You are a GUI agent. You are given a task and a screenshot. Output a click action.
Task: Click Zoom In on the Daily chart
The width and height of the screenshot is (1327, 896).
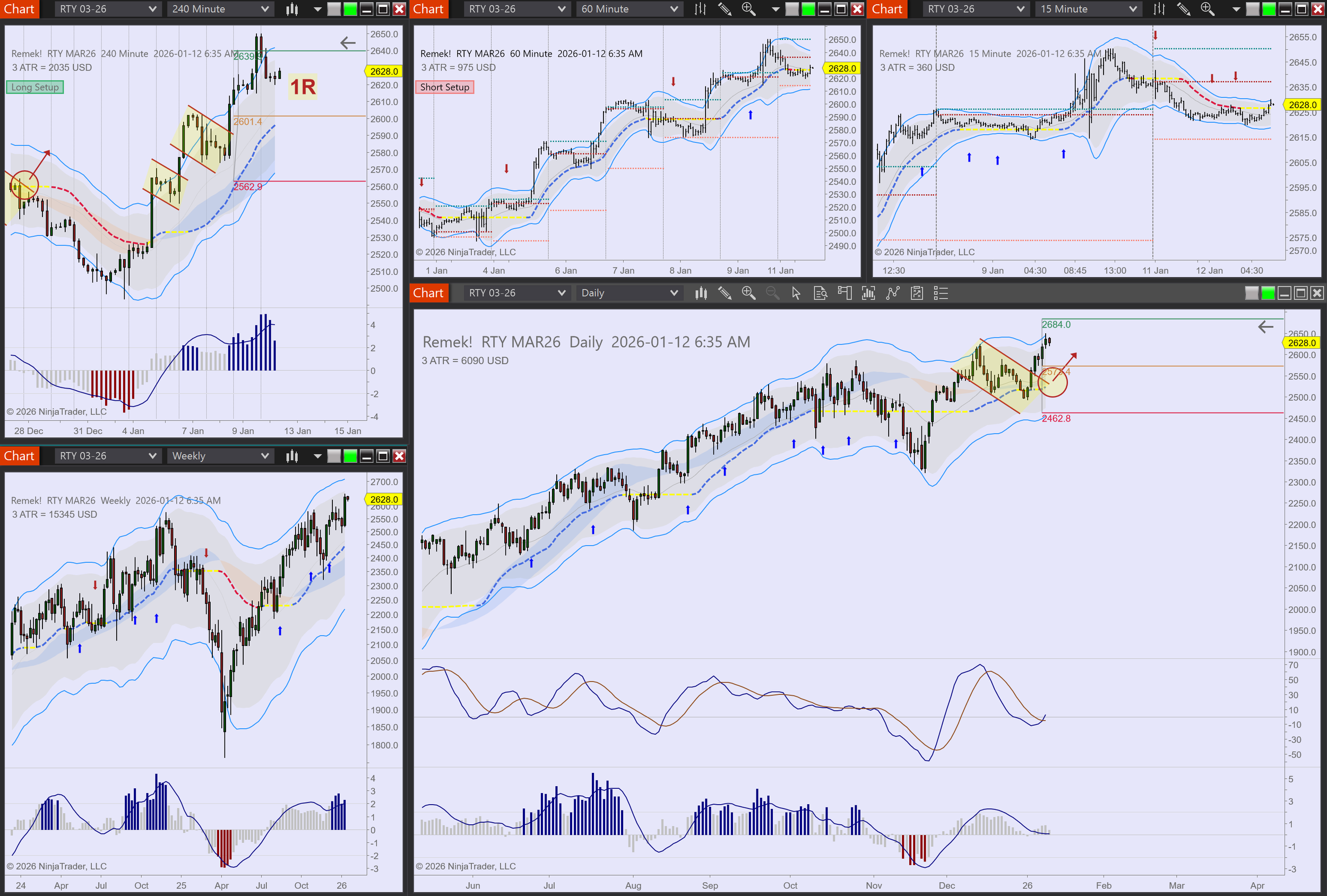coord(748,293)
